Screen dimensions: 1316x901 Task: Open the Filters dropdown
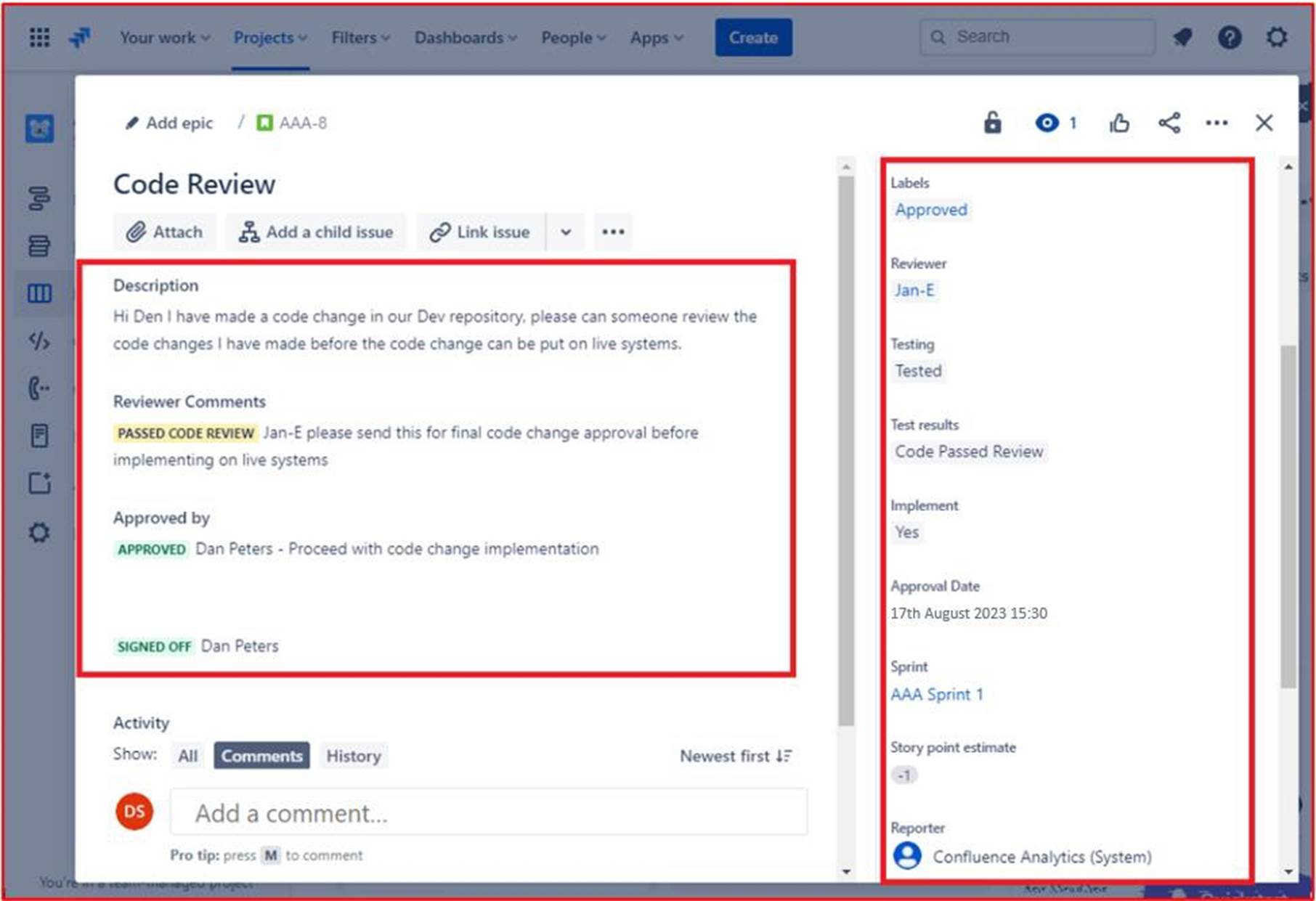[x=359, y=38]
